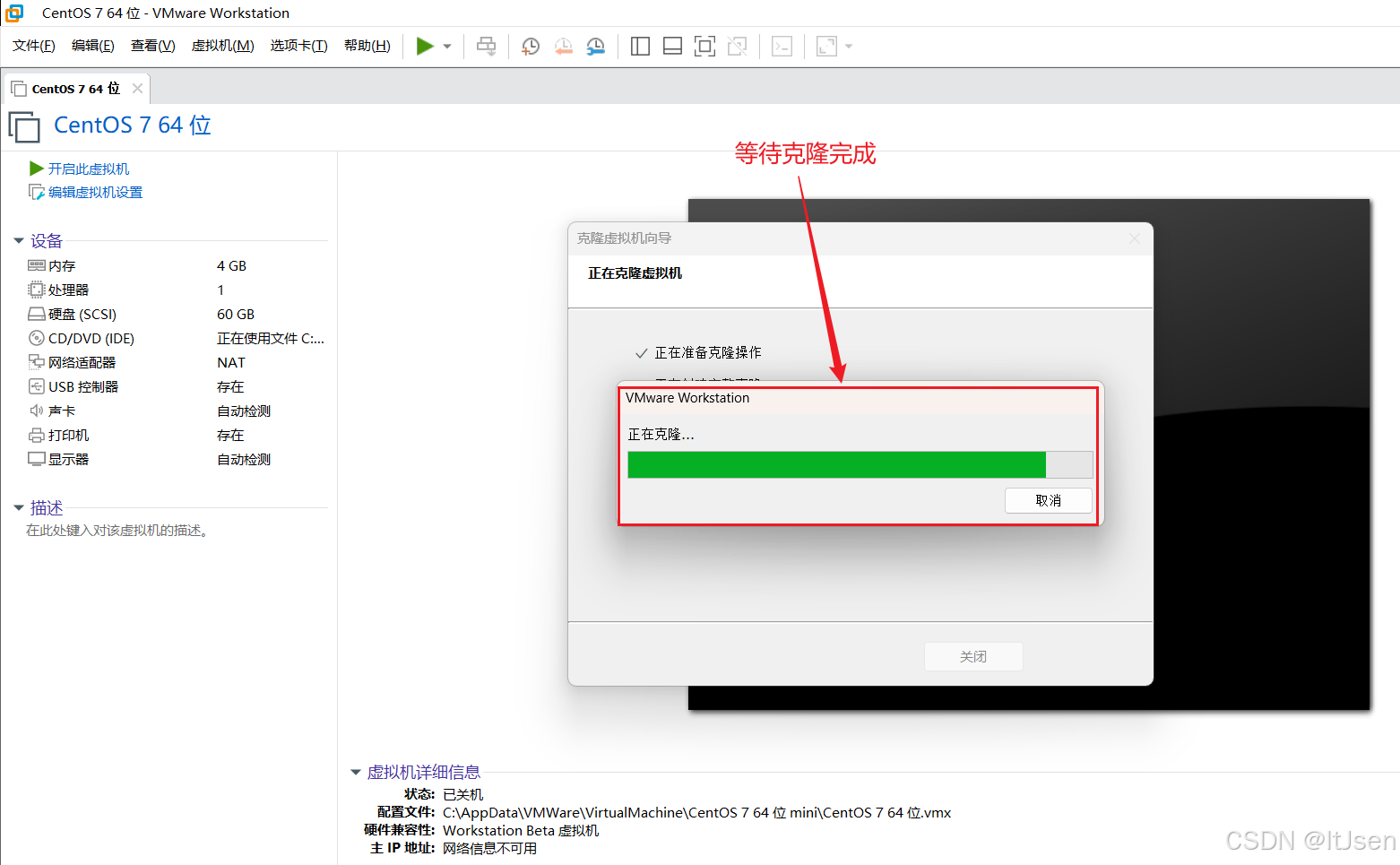Open the stretch display dropdown arrow

[x=849, y=47]
